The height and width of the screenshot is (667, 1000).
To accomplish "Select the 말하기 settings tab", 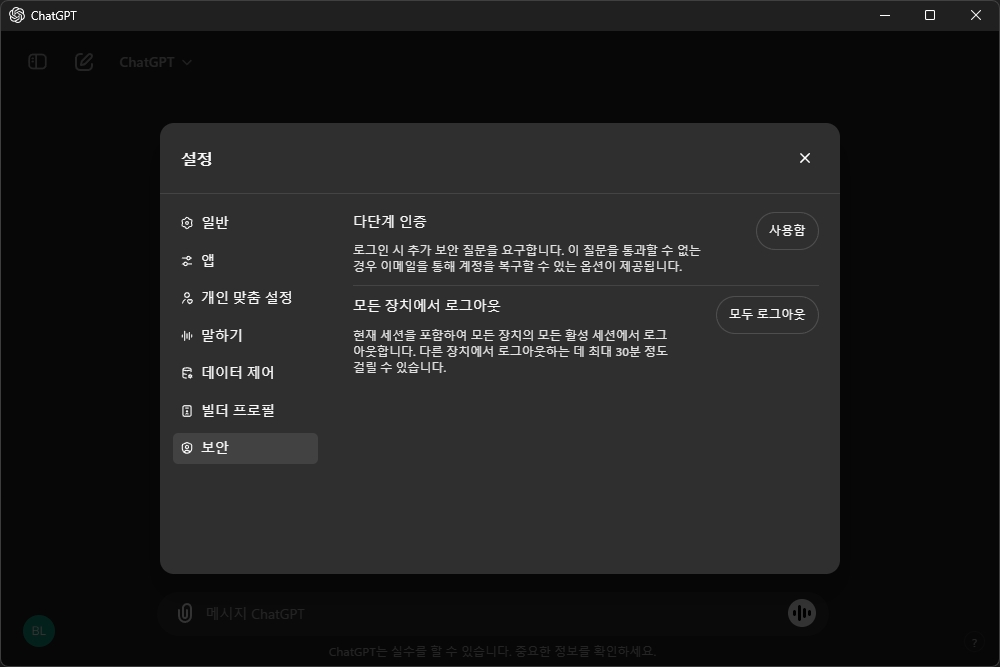I will 246,335.
